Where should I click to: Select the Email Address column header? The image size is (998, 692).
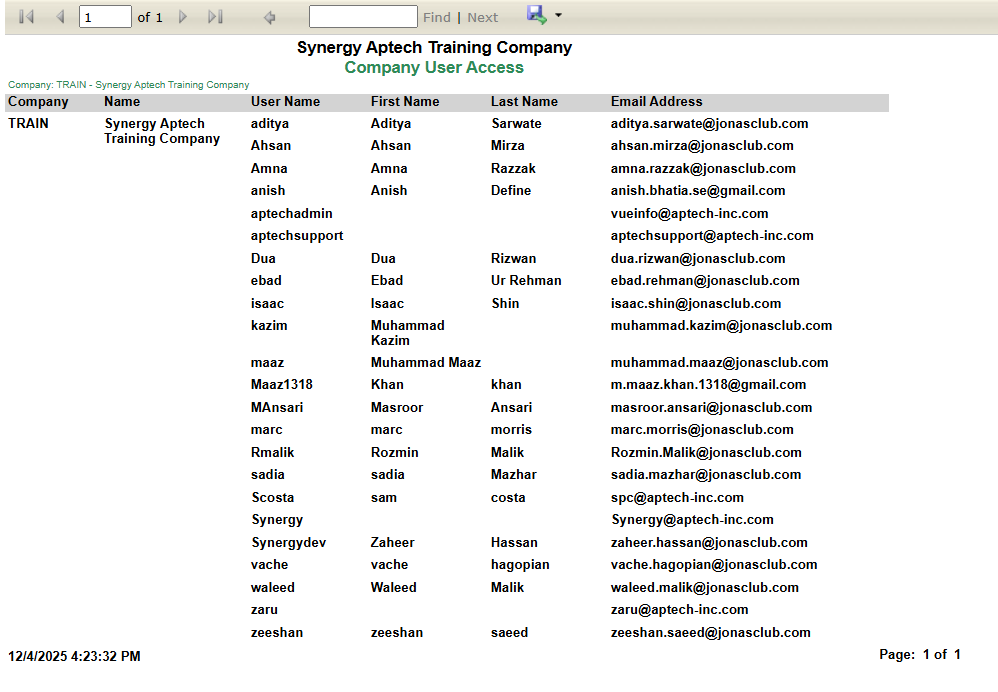point(656,102)
